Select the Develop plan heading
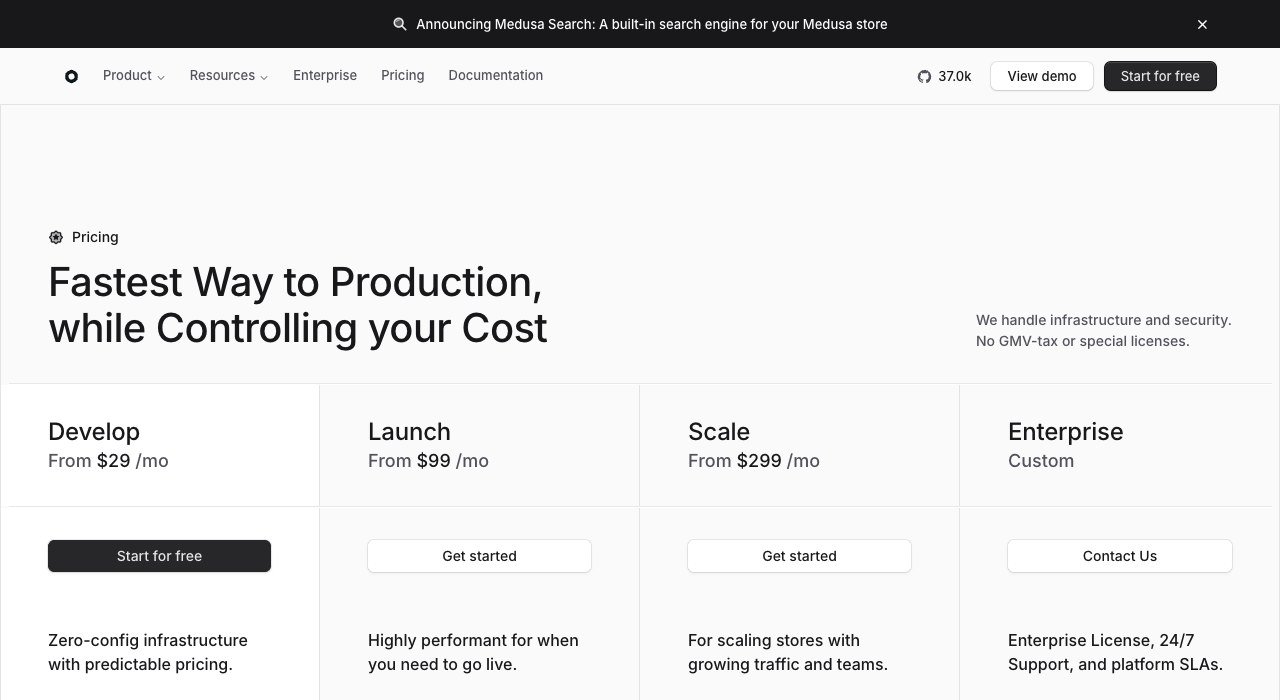 pyautogui.click(x=94, y=432)
